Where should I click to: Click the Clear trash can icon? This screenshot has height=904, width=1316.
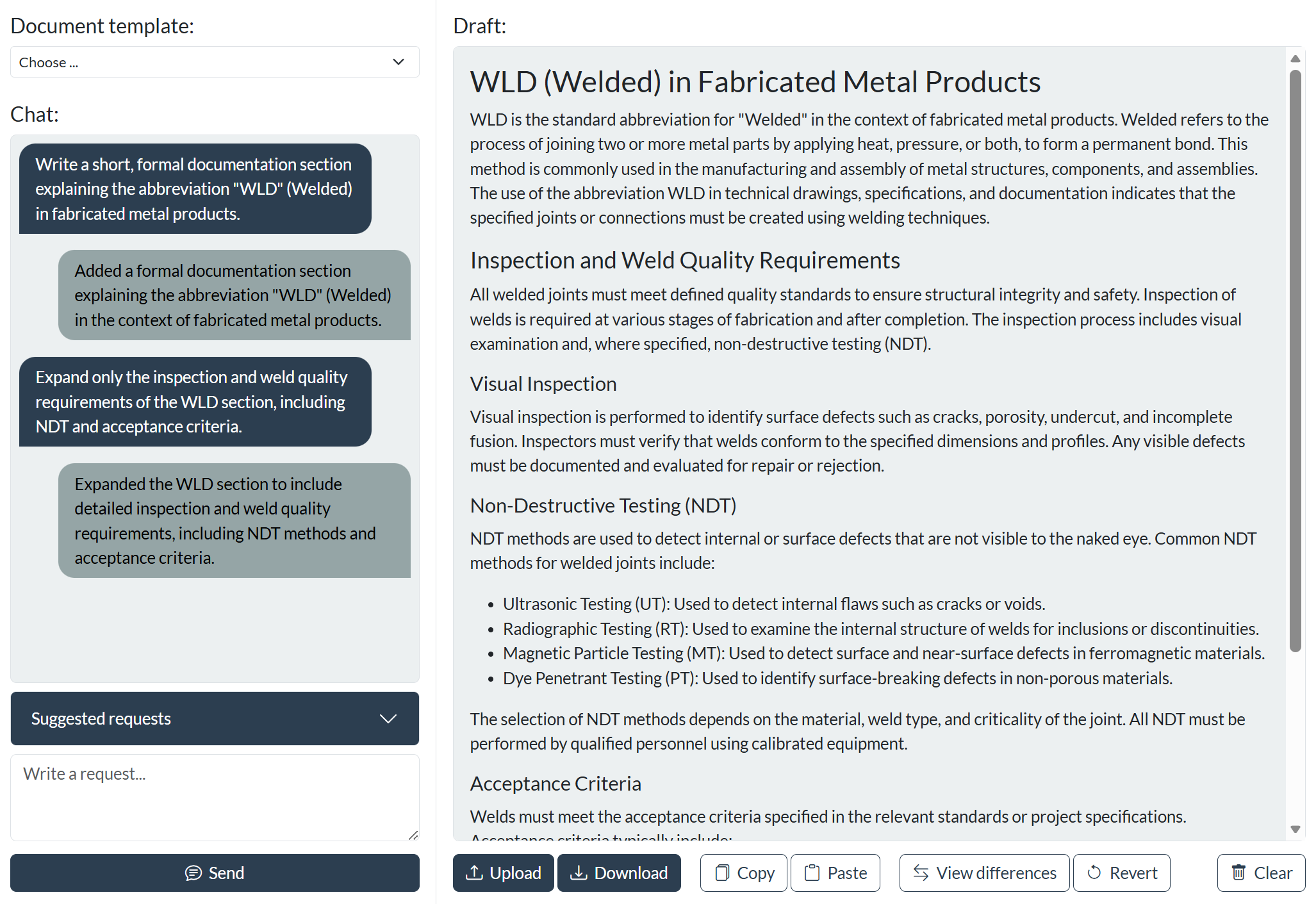coord(1238,873)
